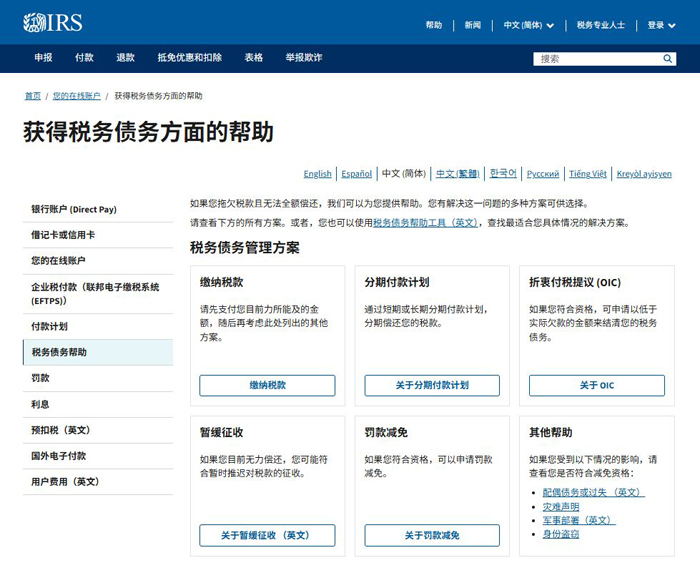Click the 关于分期付款计划 button
This screenshot has width=700, height=568.
pos(432,385)
